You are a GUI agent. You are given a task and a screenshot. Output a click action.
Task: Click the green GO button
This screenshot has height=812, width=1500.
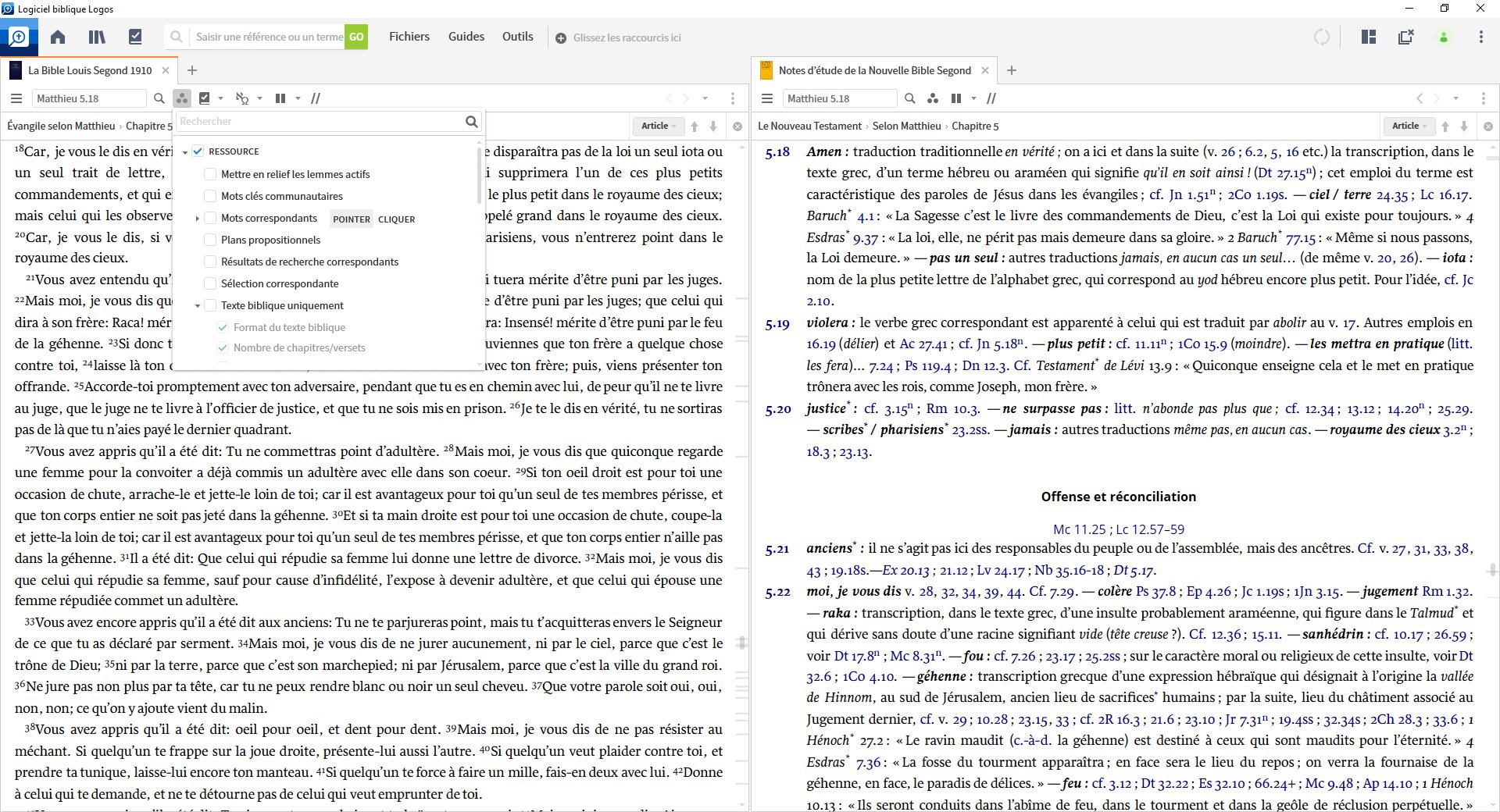click(x=356, y=37)
